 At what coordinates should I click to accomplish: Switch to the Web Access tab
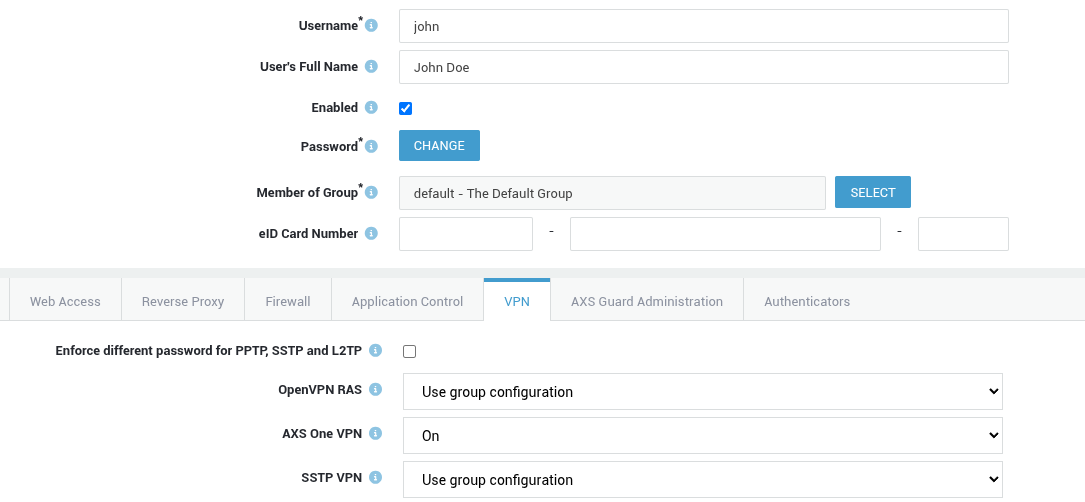pos(65,301)
